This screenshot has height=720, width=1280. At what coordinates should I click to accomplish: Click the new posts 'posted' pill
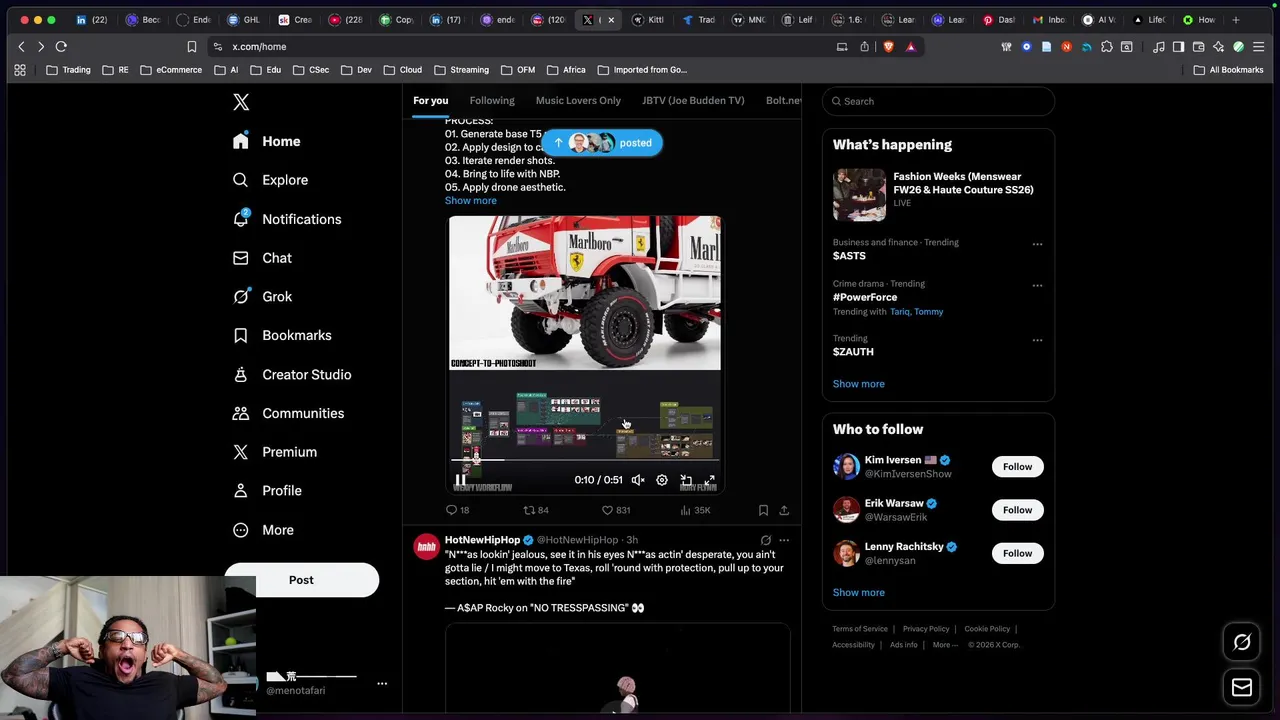click(602, 143)
